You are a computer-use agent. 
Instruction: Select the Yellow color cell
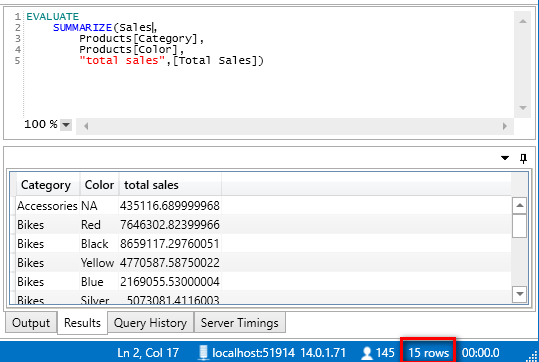click(x=99, y=263)
